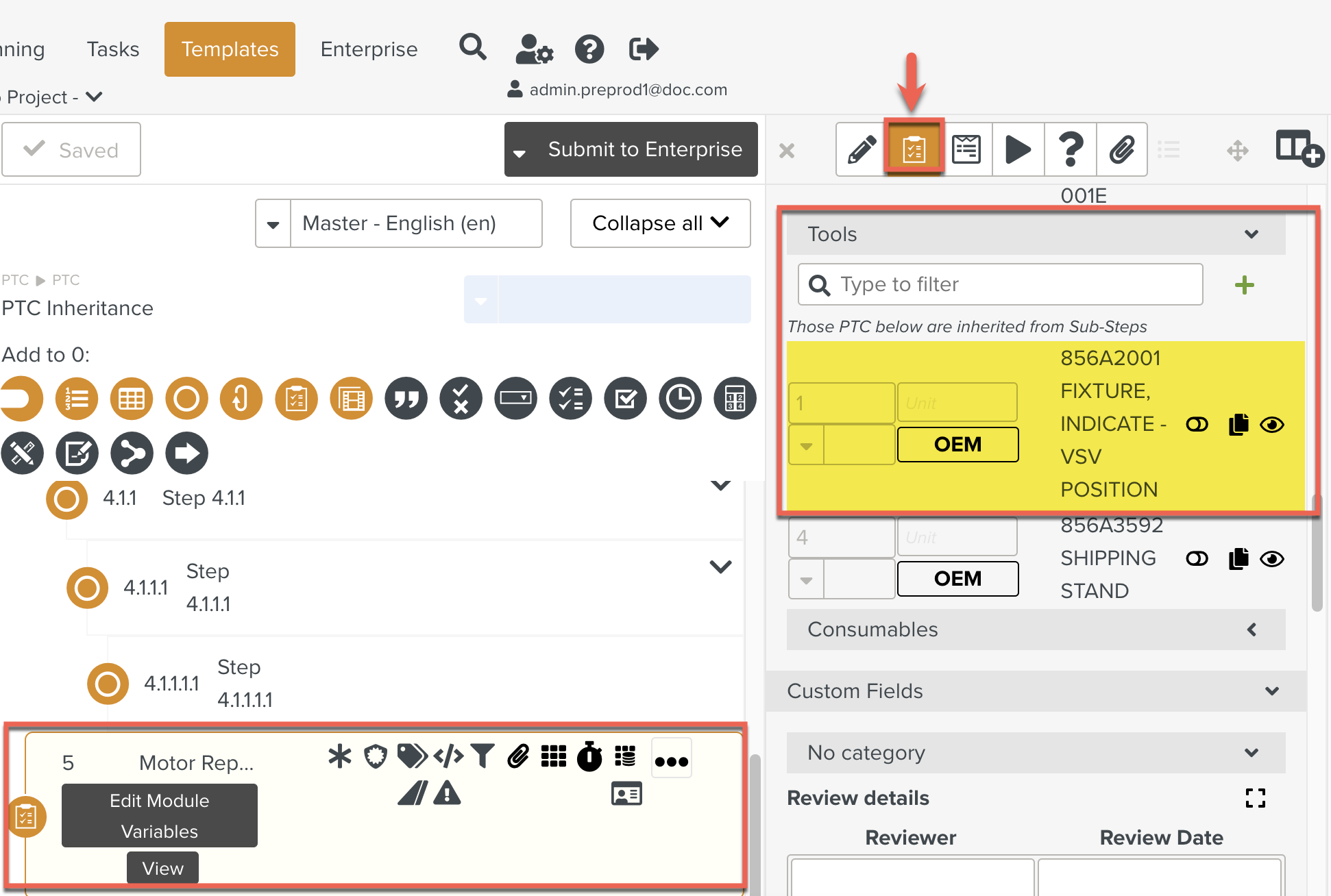Click the pencil edit icon in toolbar
Image resolution: width=1331 pixels, height=896 pixels.
pyautogui.click(x=862, y=149)
